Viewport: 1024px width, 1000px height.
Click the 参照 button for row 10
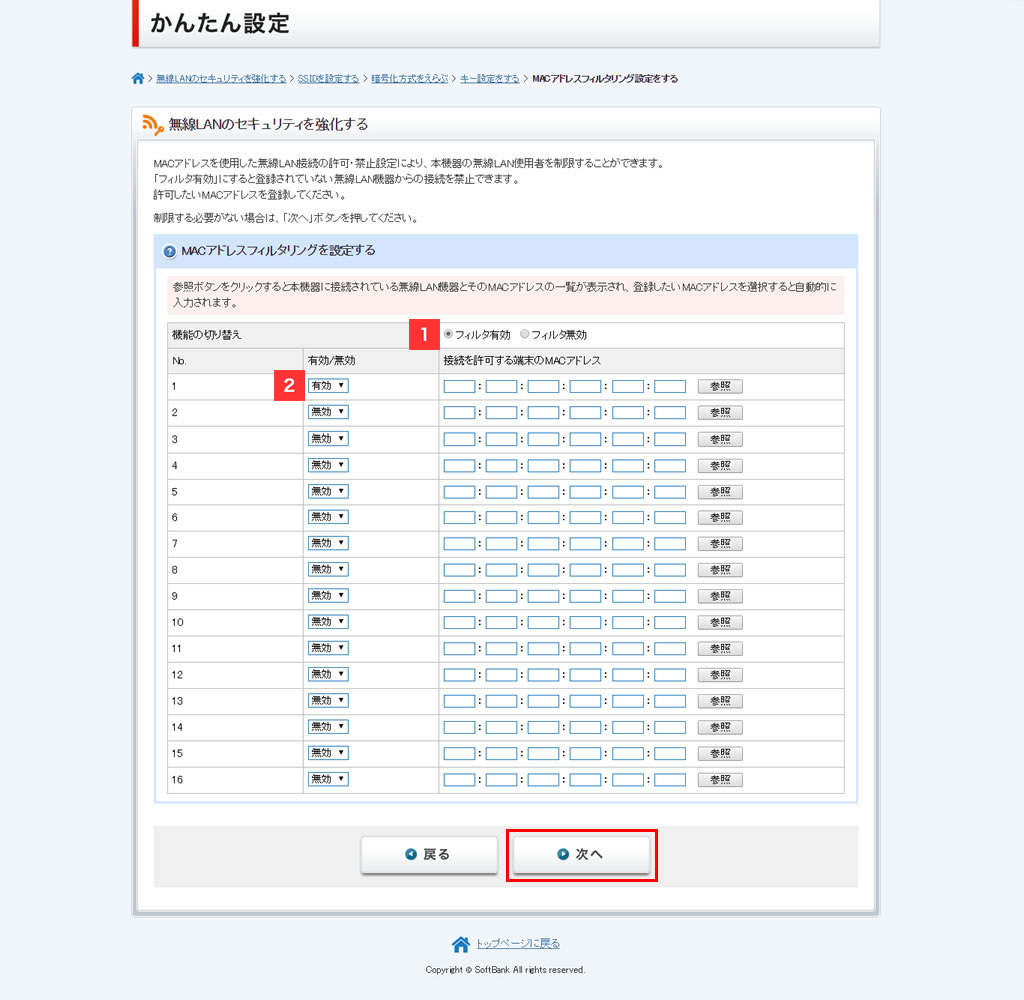[720, 622]
